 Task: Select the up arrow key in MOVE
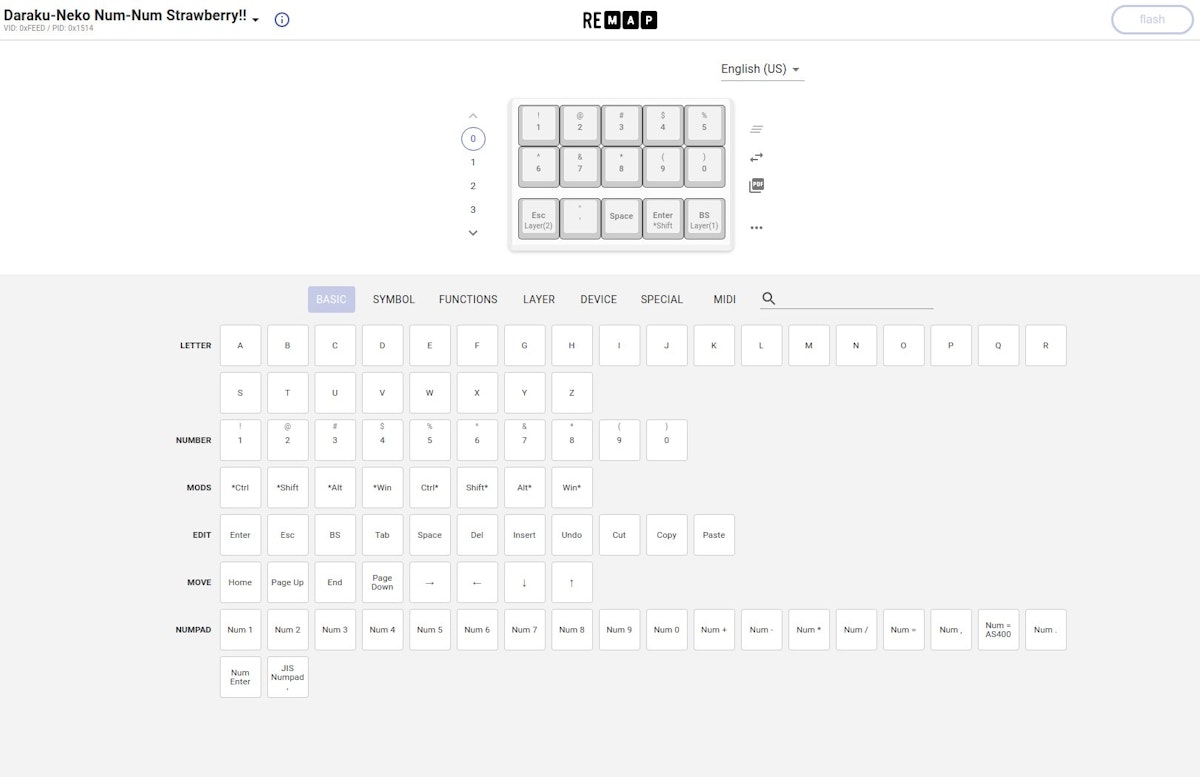(x=572, y=582)
